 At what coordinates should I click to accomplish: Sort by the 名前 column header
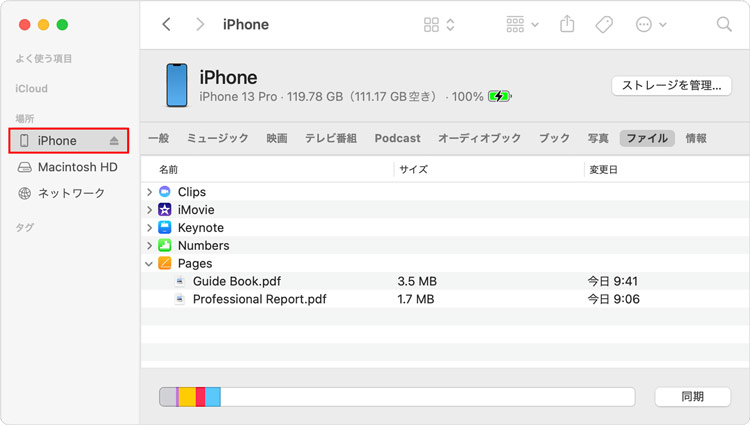168,169
